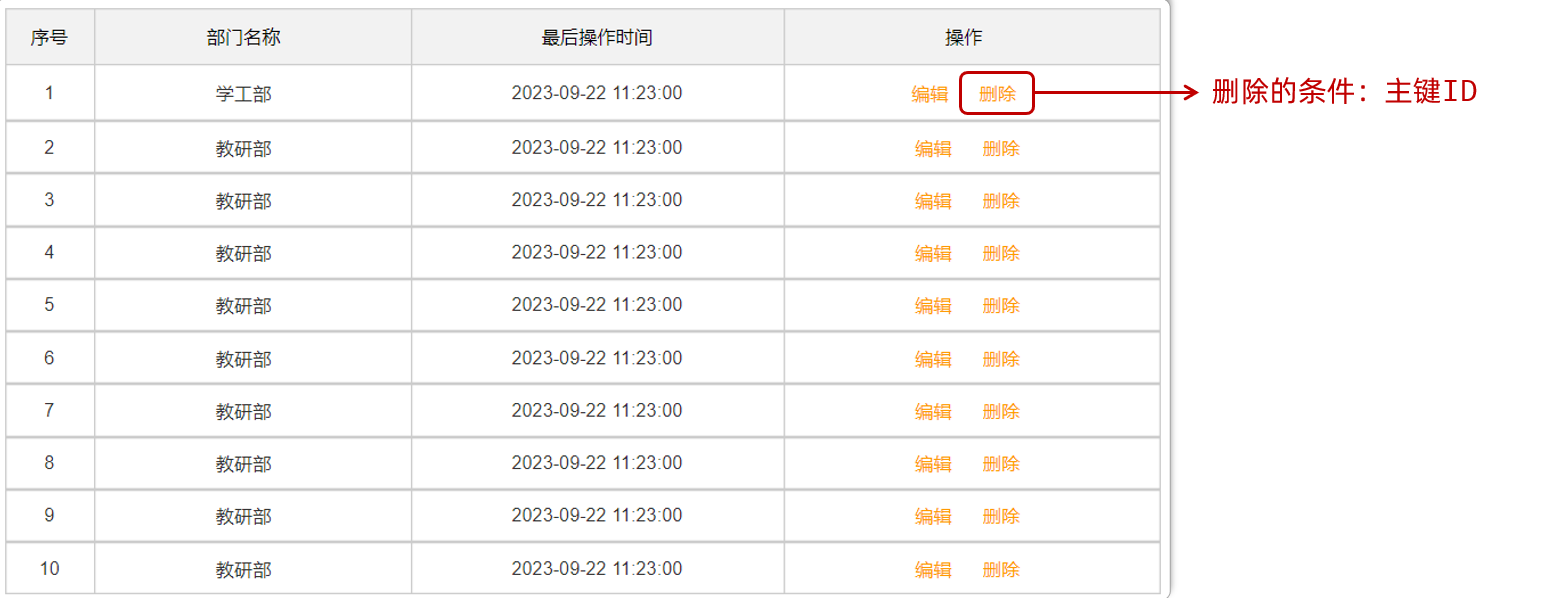Click the 最后操作时间 column header

(597, 38)
